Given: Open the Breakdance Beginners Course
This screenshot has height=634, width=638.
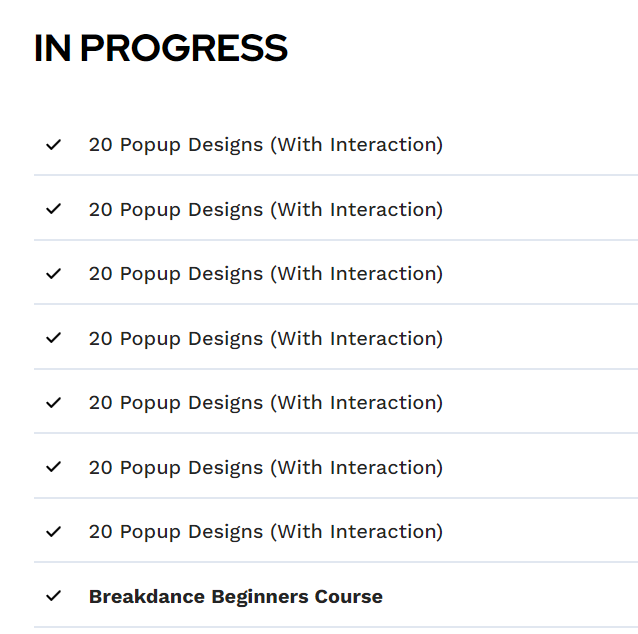Looking at the screenshot, I should pyautogui.click(x=235, y=596).
